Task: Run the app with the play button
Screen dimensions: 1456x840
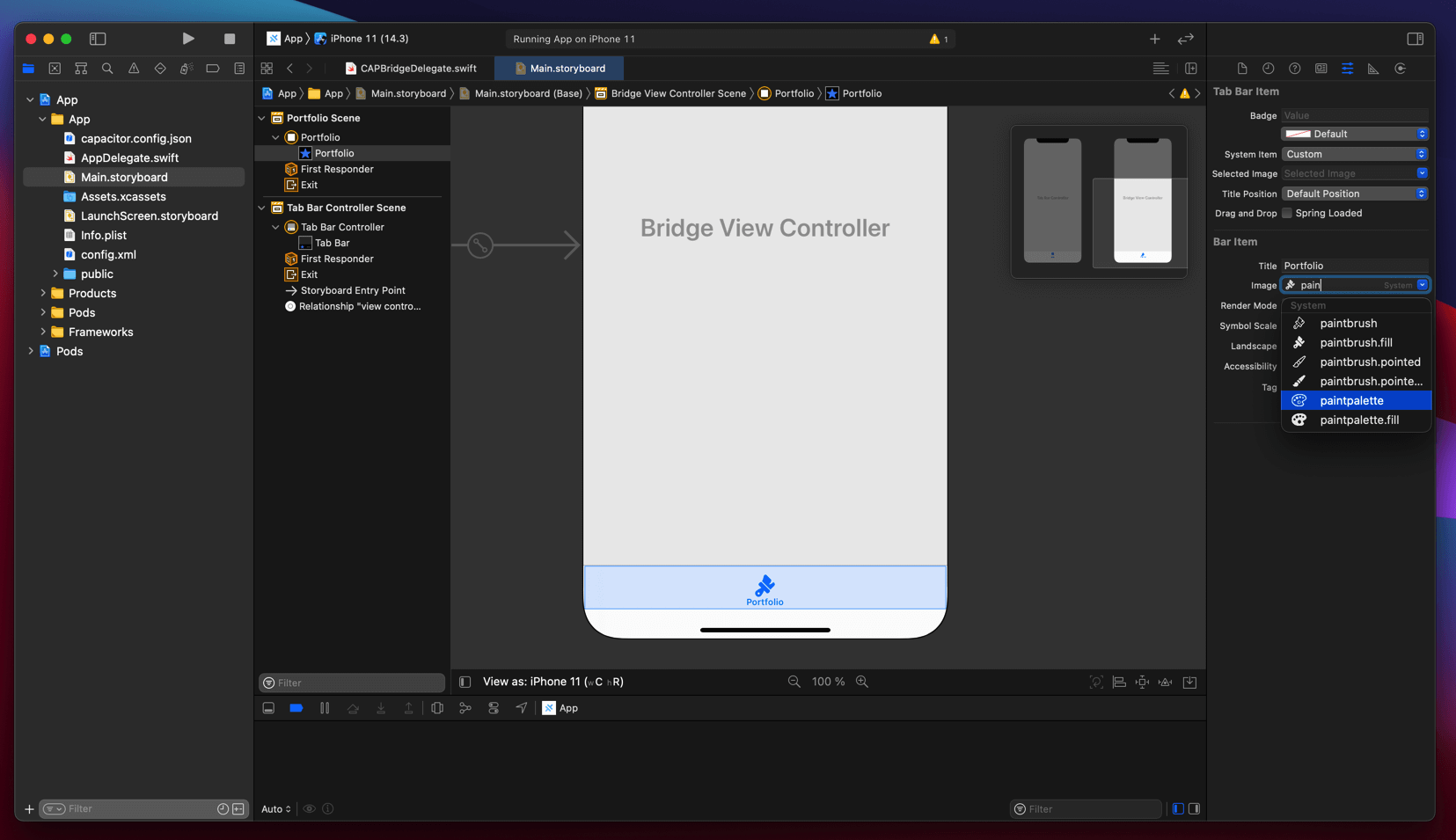Action: [187, 39]
